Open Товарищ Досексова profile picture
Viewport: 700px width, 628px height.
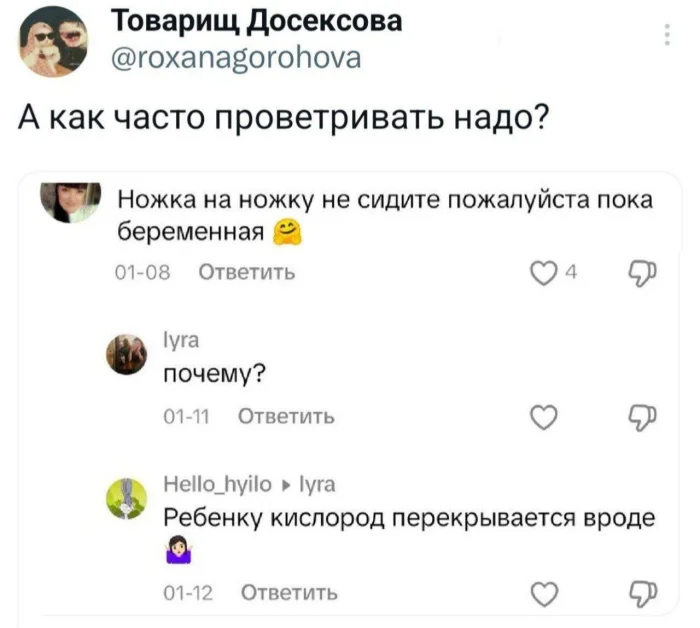click(x=55, y=41)
